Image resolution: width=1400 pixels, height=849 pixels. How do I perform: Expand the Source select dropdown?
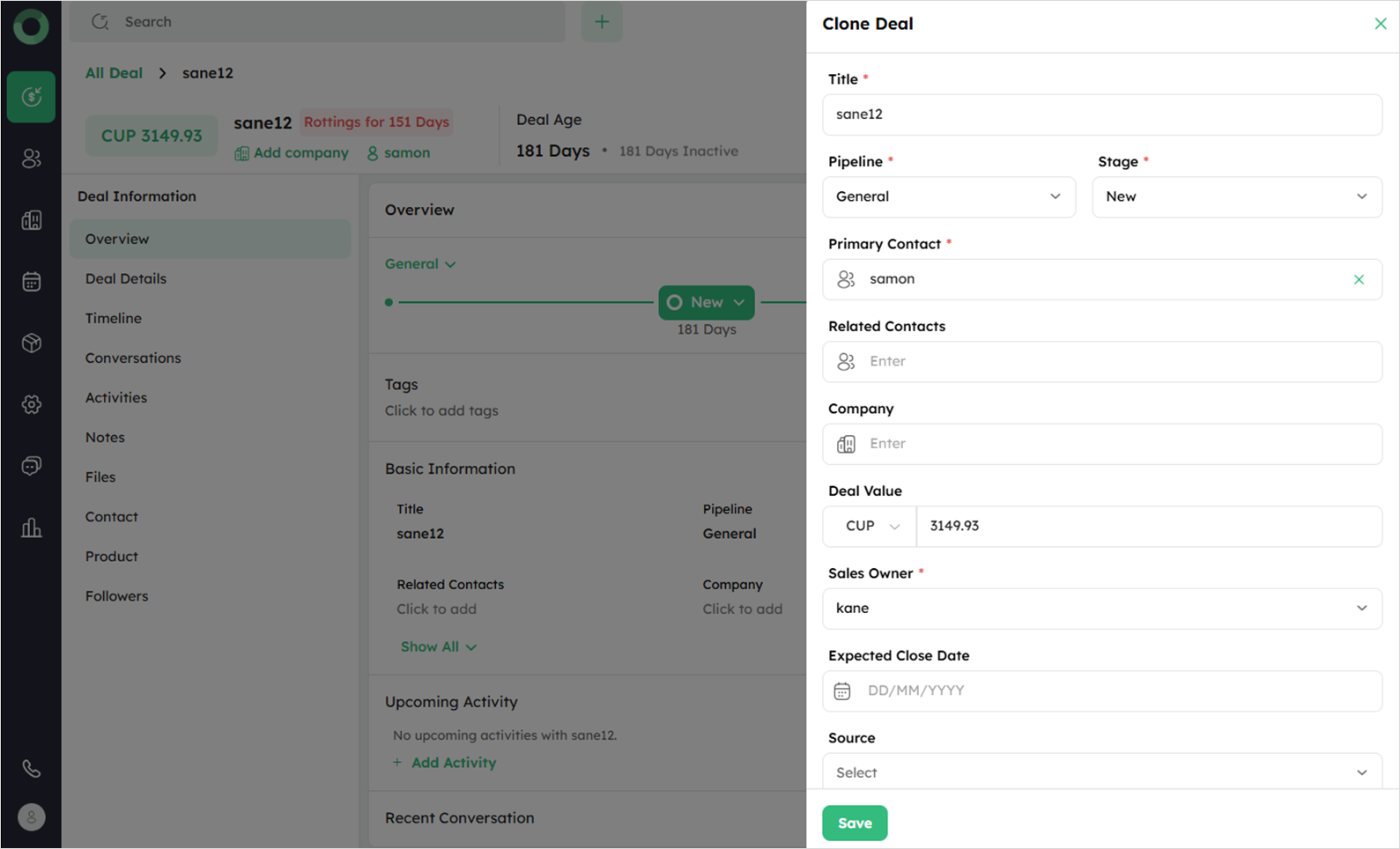pyautogui.click(x=1101, y=772)
